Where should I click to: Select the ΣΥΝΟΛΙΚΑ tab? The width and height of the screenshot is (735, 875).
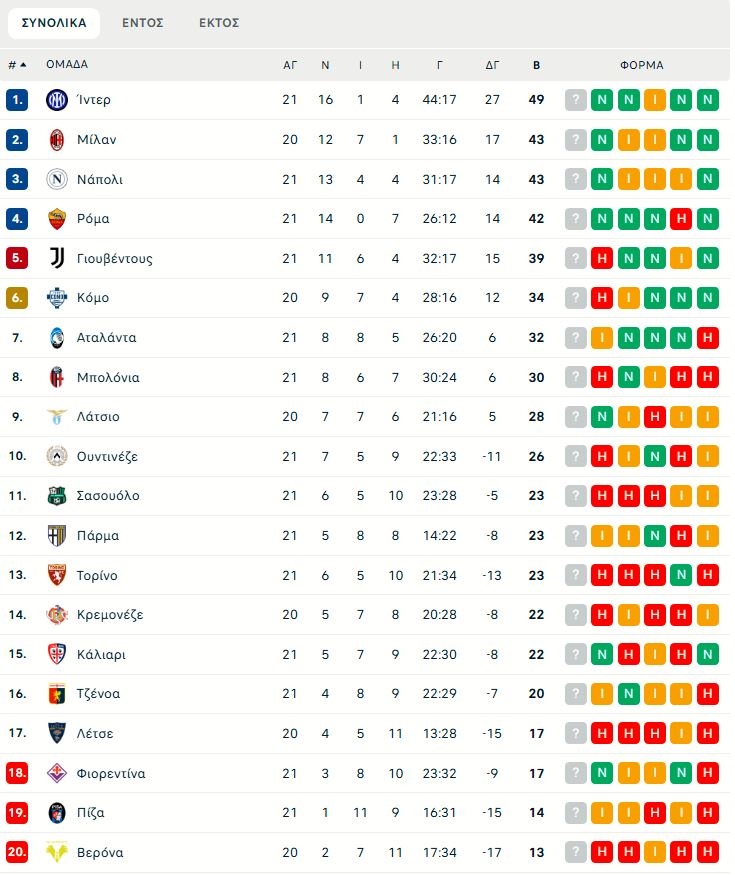[x=54, y=23]
